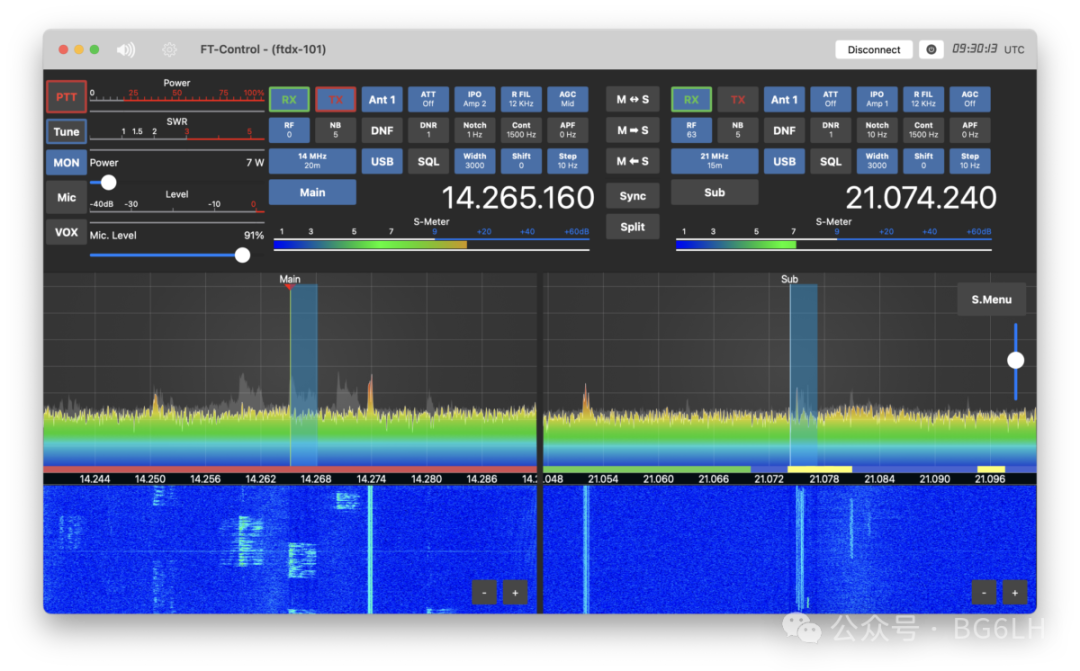Open sub IPO Amp 1 selector
The width and height of the screenshot is (1080, 671).
pyautogui.click(x=877, y=99)
